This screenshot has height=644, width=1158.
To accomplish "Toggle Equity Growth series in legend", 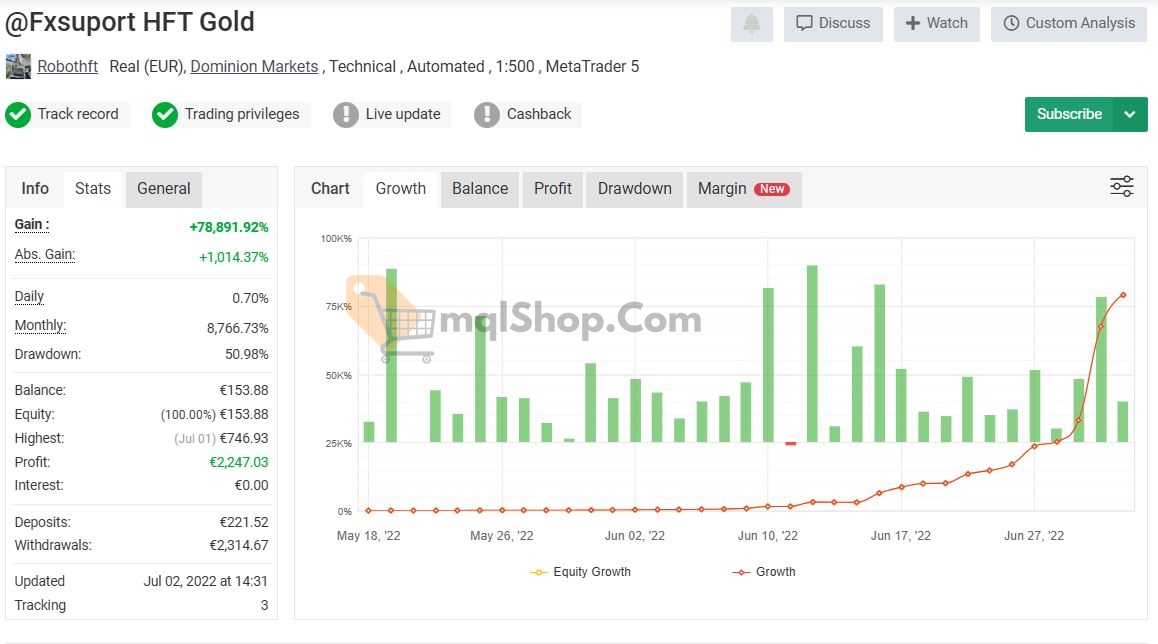I will point(581,572).
